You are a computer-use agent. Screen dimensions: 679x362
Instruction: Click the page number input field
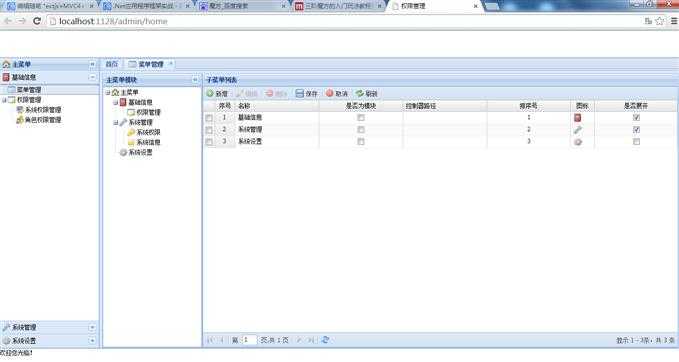pyautogui.click(x=249, y=340)
